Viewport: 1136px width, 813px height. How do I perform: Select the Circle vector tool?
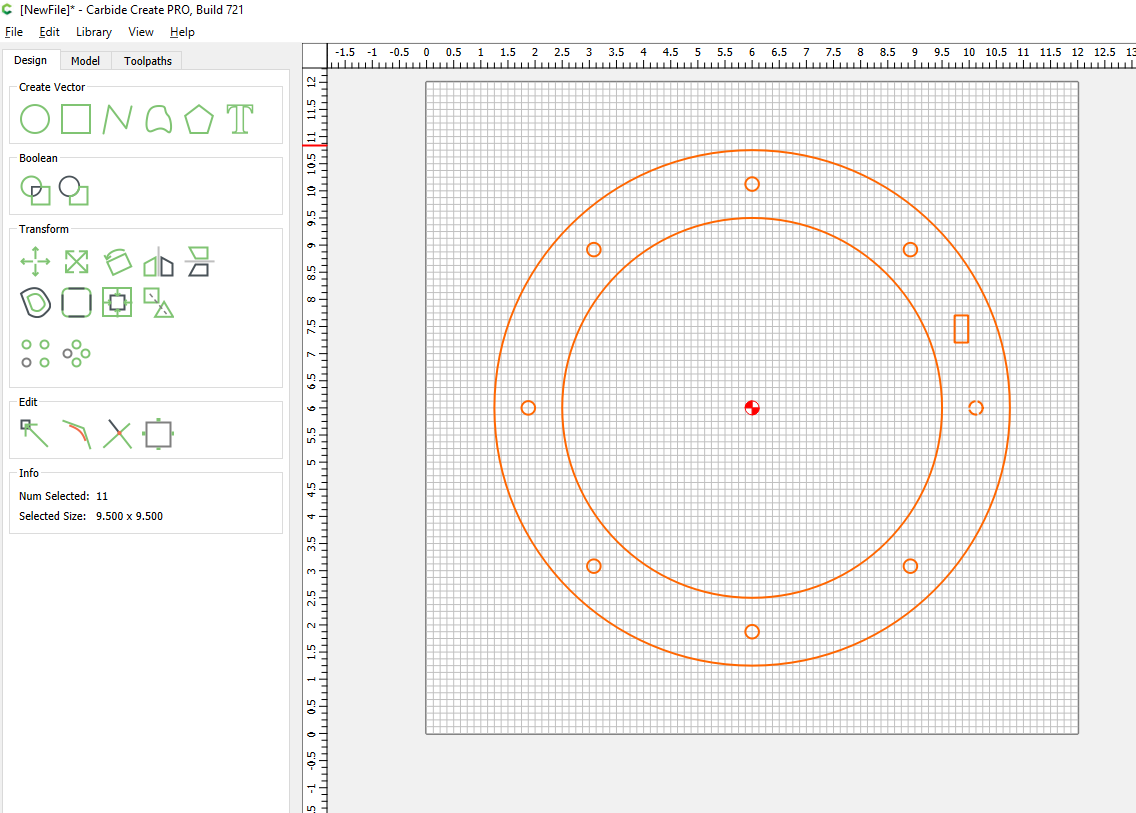[35, 119]
